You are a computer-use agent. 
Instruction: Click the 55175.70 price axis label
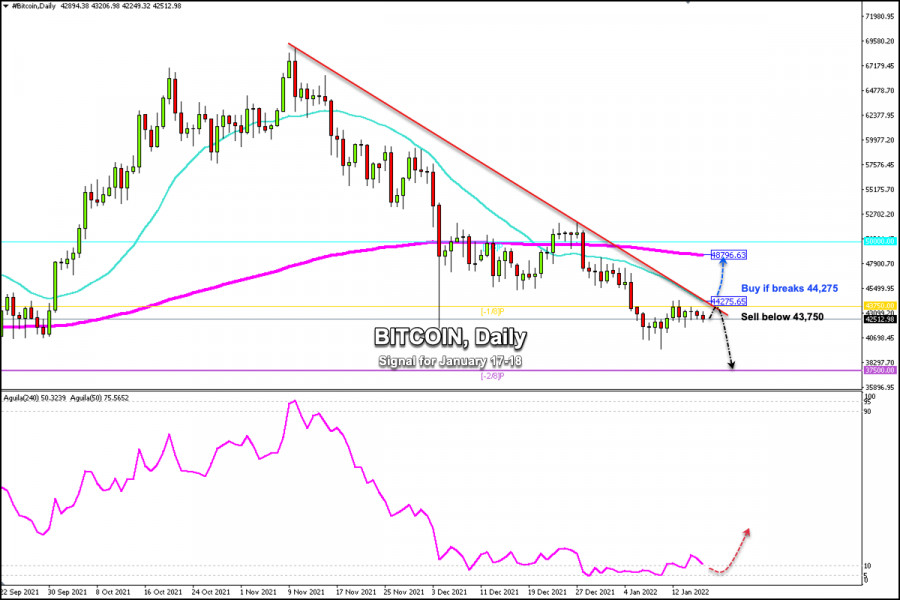(x=879, y=189)
